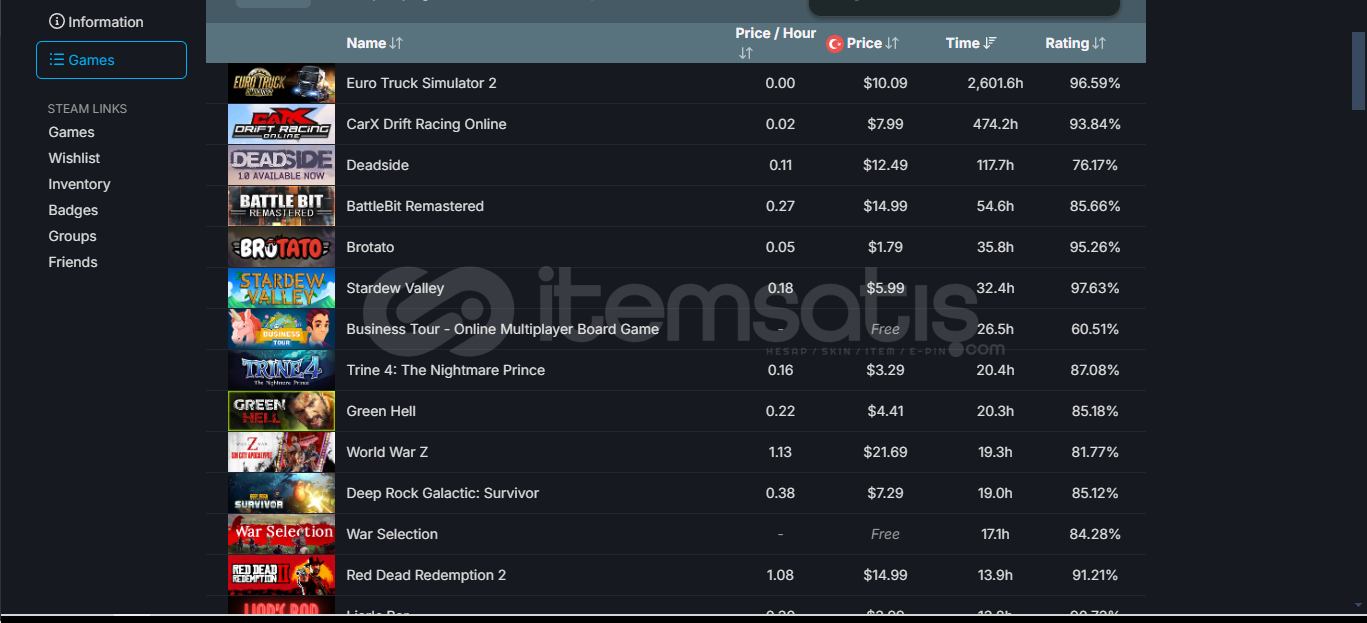Open the Deadside game thumbnail
The height and width of the screenshot is (623, 1367).
(x=281, y=165)
